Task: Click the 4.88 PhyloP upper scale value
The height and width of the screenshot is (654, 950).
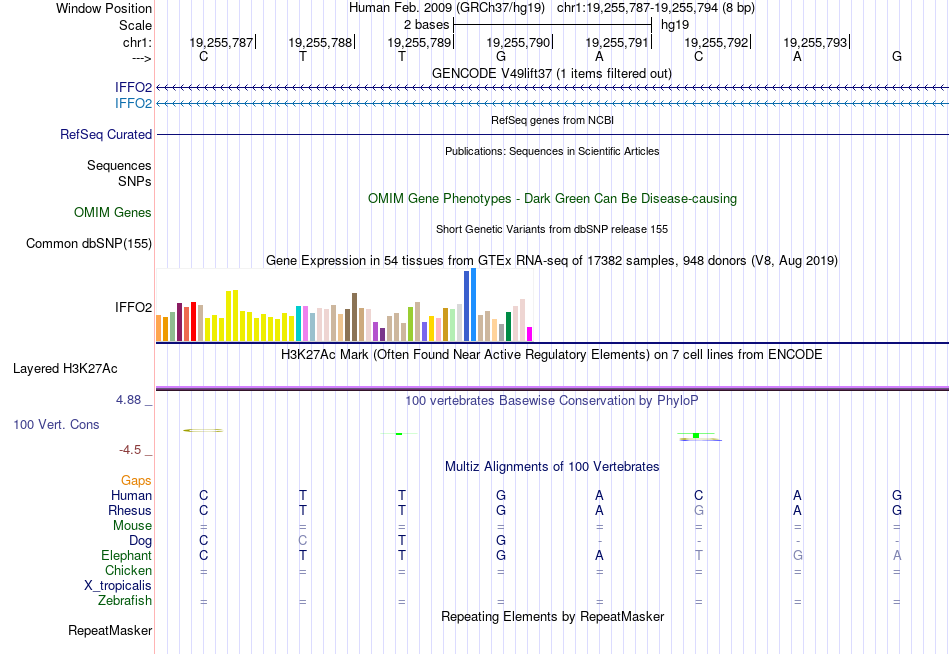Action: (x=128, y=400)
